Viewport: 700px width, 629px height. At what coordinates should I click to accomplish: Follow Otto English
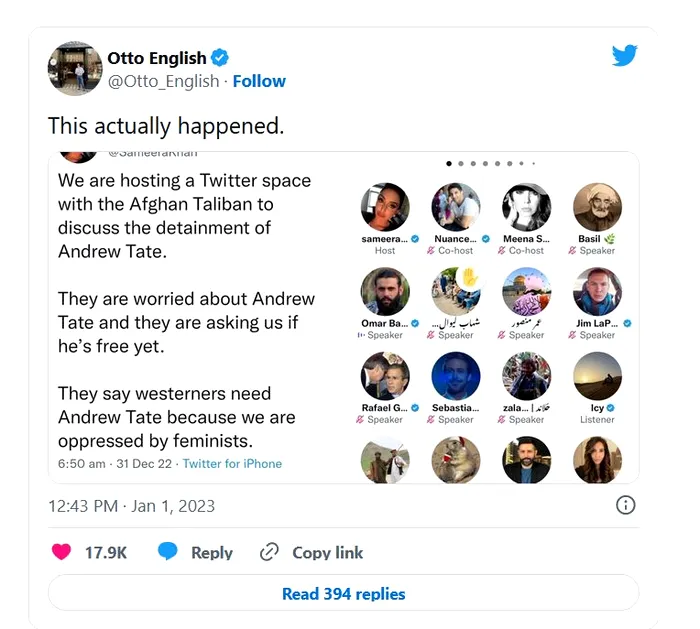point(259,81)
